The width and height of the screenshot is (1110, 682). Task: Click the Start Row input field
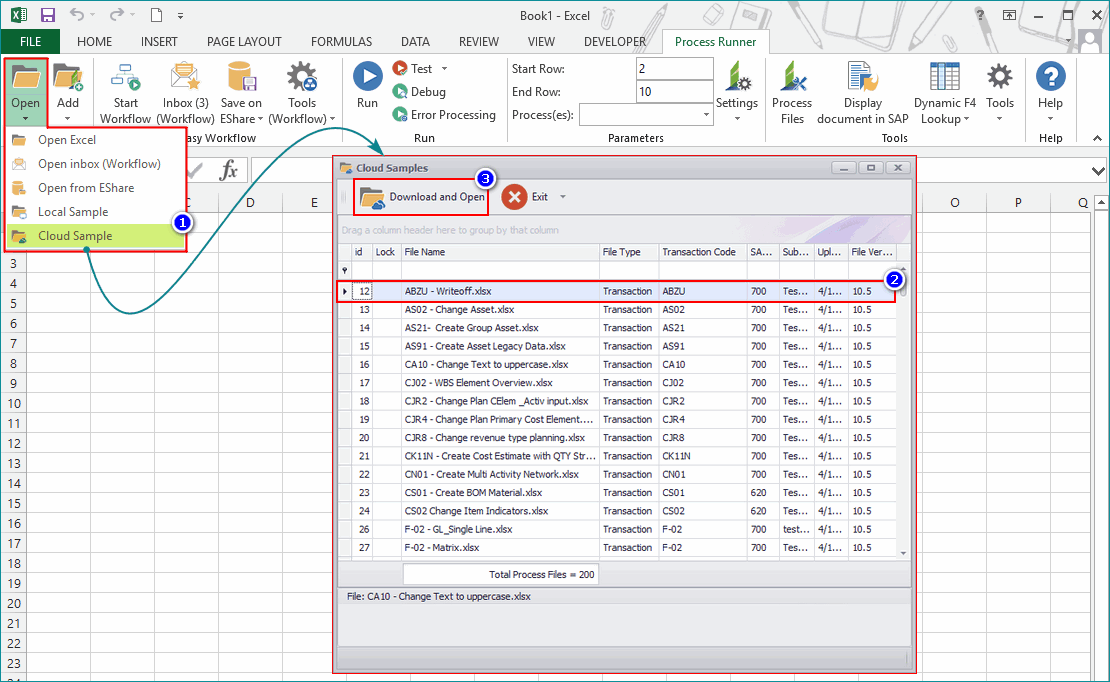(673, 69)
